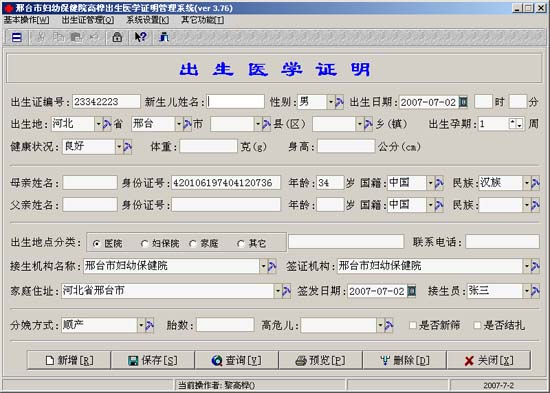This screenshot has width=550, height=393.
Task: Click edit-list icon next to 性别 dropdown
Action: pyautogui.click(x=339, y=102)
